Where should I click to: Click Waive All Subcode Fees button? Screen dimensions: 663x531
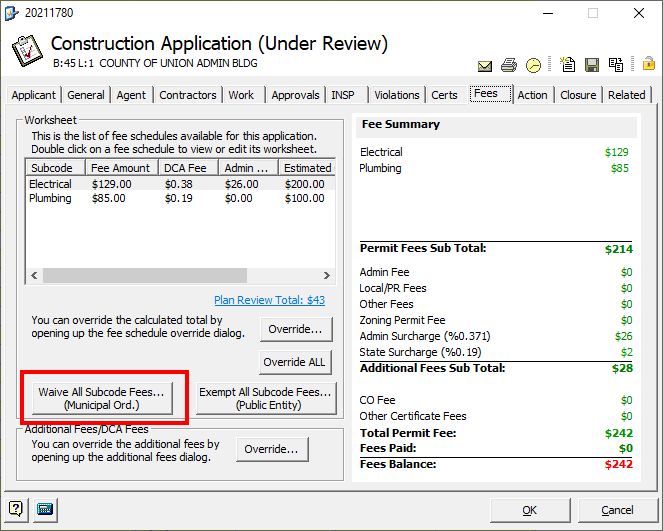click(102, 398)
